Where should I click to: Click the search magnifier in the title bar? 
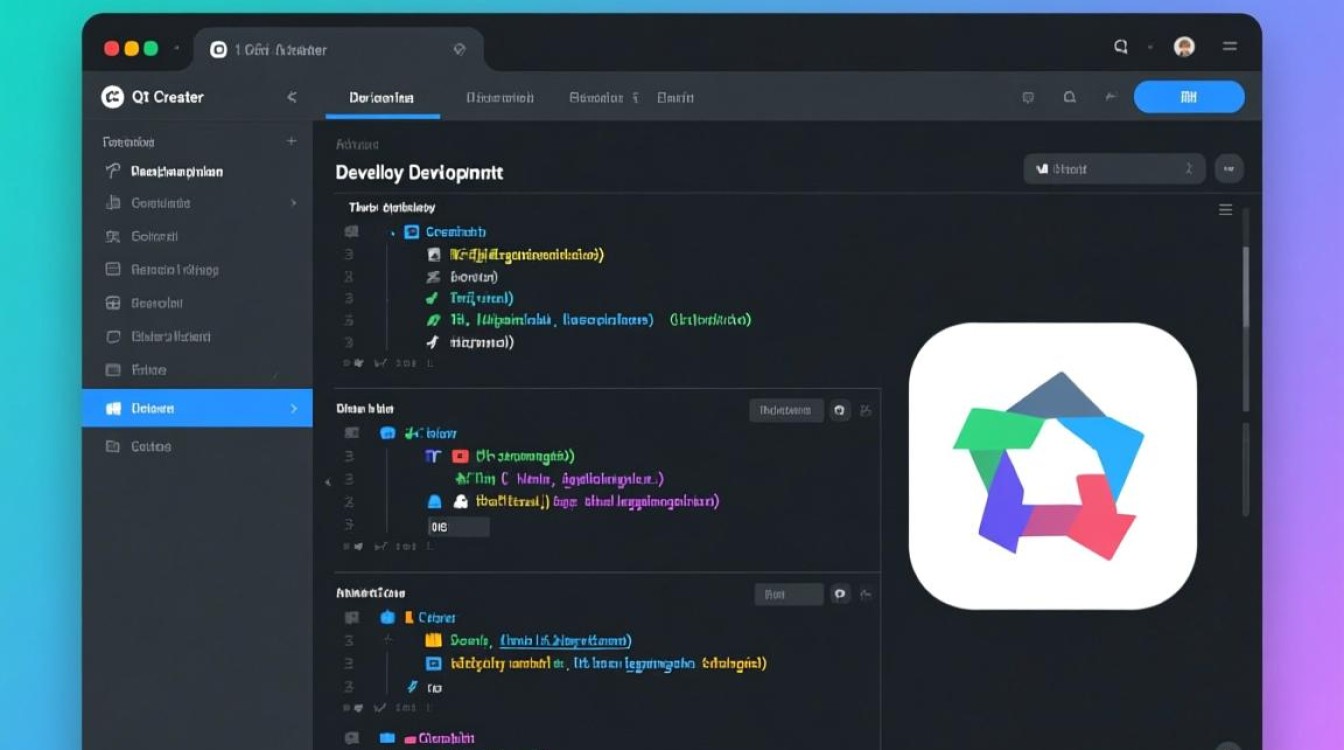[1121, 47]
